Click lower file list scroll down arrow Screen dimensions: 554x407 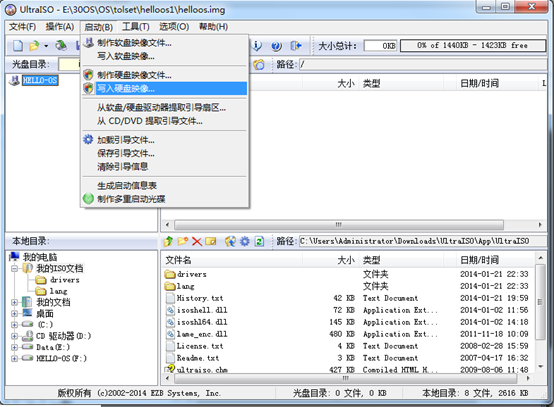(x=540, y=367)
